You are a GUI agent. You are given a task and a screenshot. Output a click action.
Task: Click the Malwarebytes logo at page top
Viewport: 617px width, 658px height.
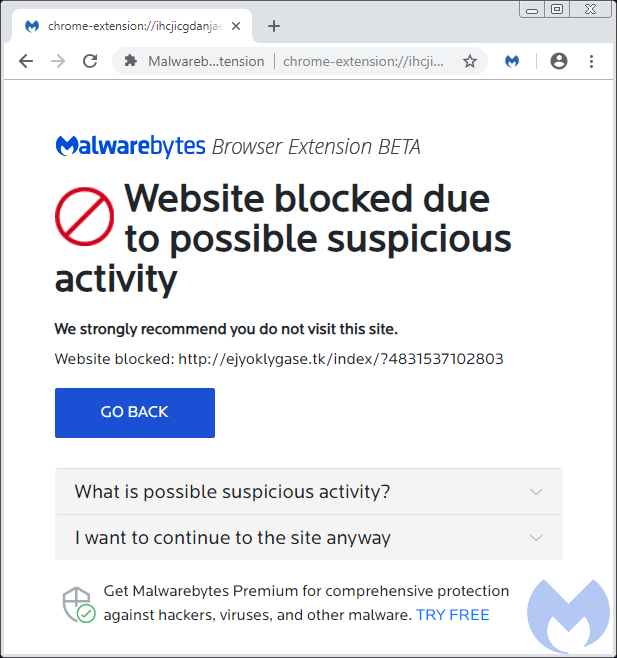131,147
